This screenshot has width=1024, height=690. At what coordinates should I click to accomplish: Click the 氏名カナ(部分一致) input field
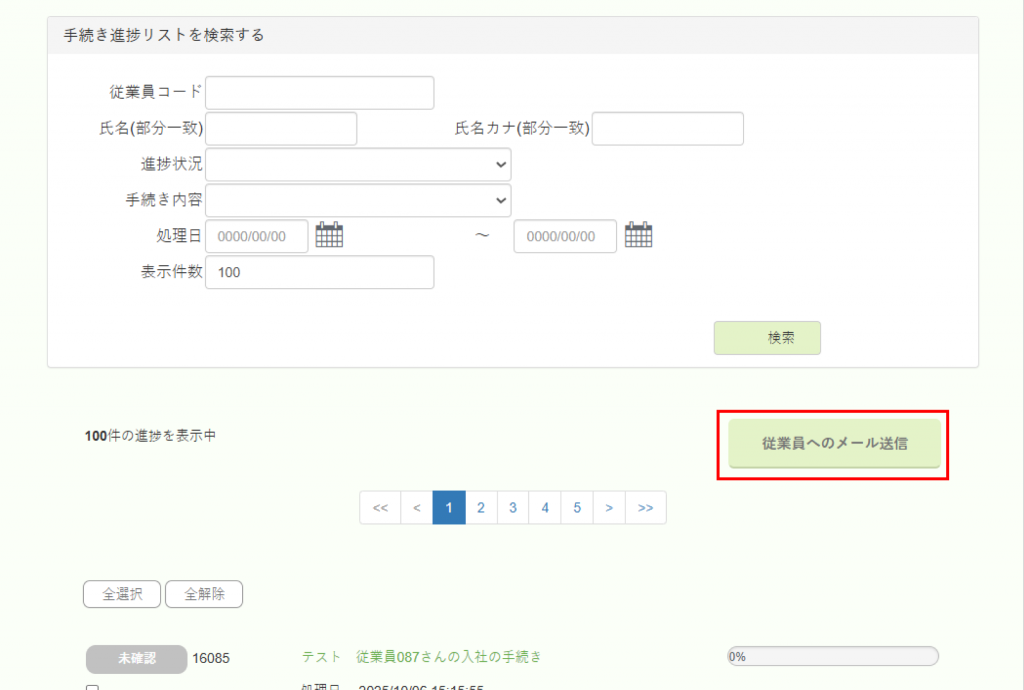click(x=667, y=129)
